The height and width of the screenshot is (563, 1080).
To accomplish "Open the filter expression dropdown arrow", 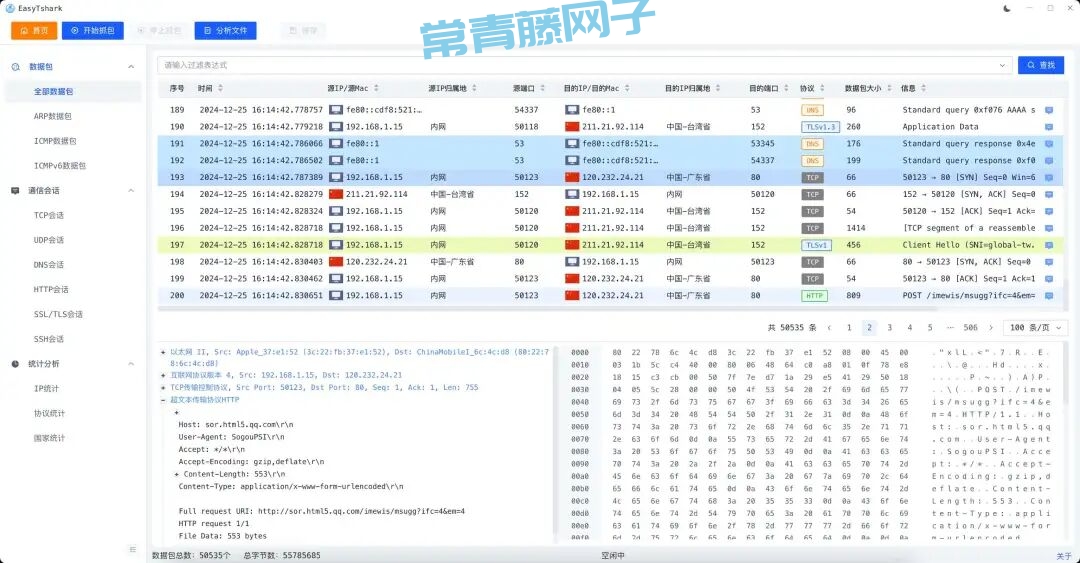I will [x=1003, y=65].
